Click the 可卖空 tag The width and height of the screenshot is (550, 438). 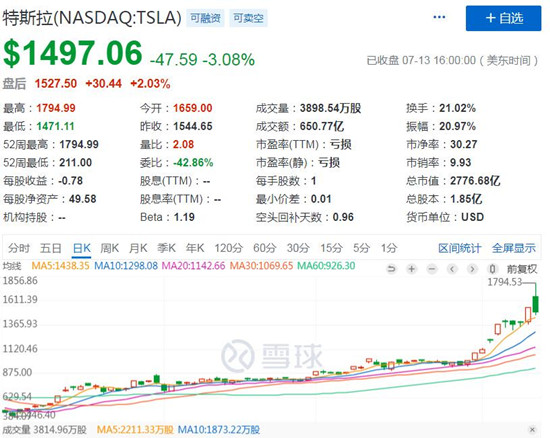pyautogui.click(x=248, y=18)
